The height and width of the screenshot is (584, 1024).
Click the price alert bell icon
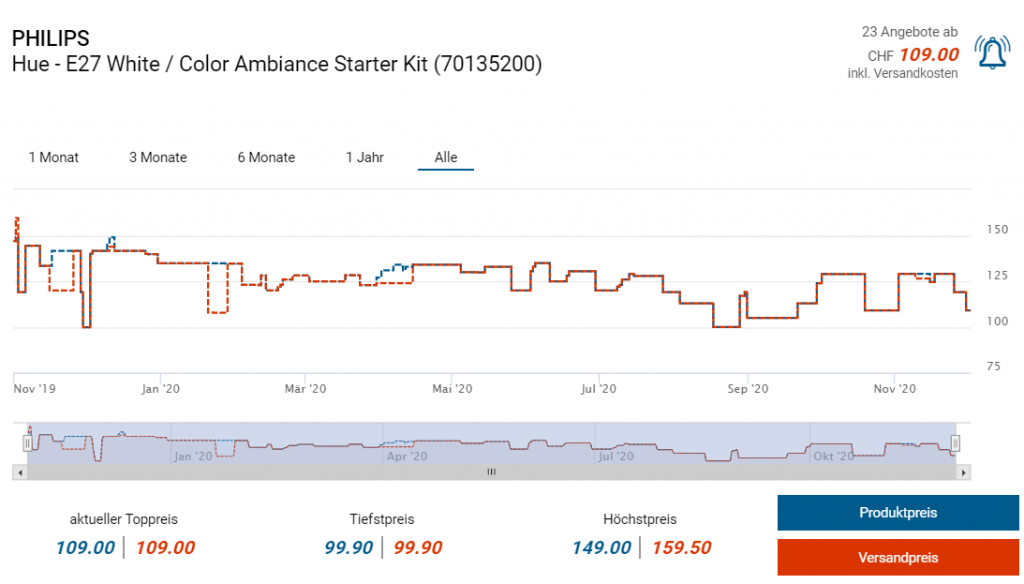coord(992,54)
